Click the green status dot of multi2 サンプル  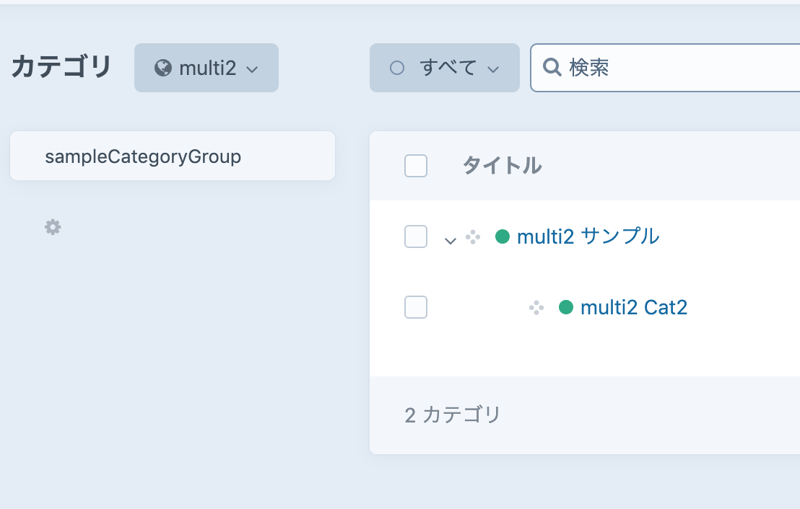(x=503, y=237)
